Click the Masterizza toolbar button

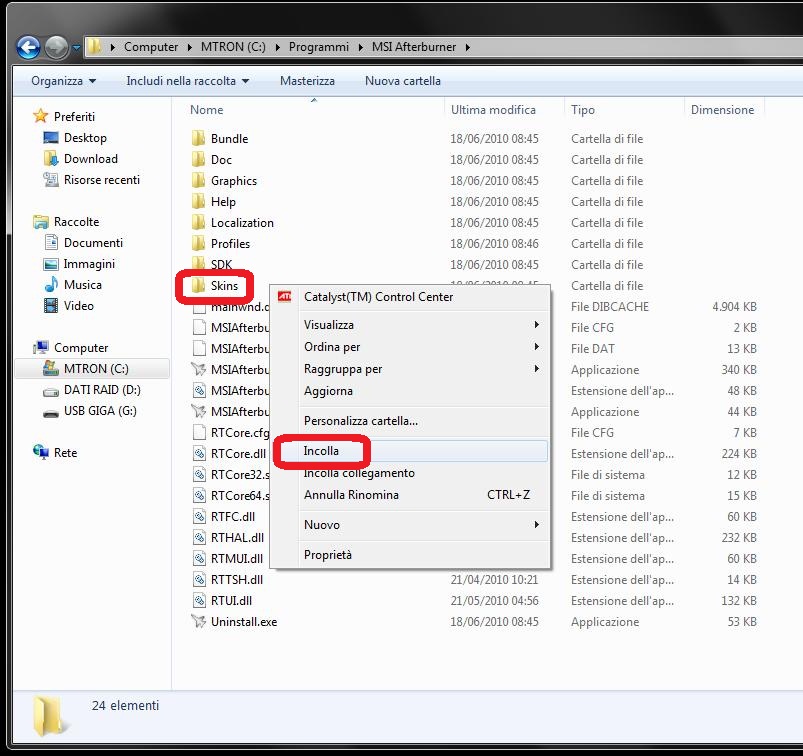[x=307, y=81]
